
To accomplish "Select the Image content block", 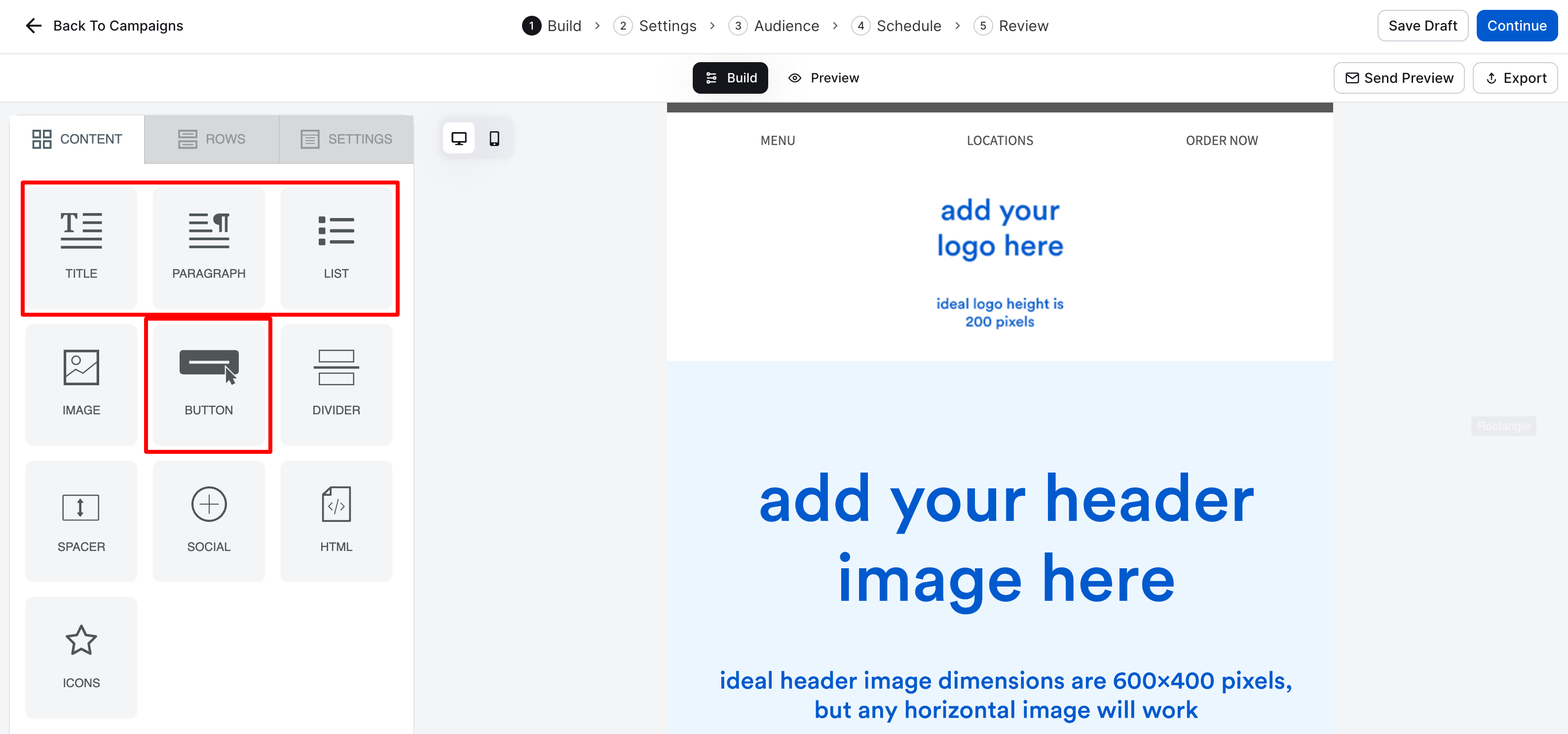I will click(x=81, y=385).
